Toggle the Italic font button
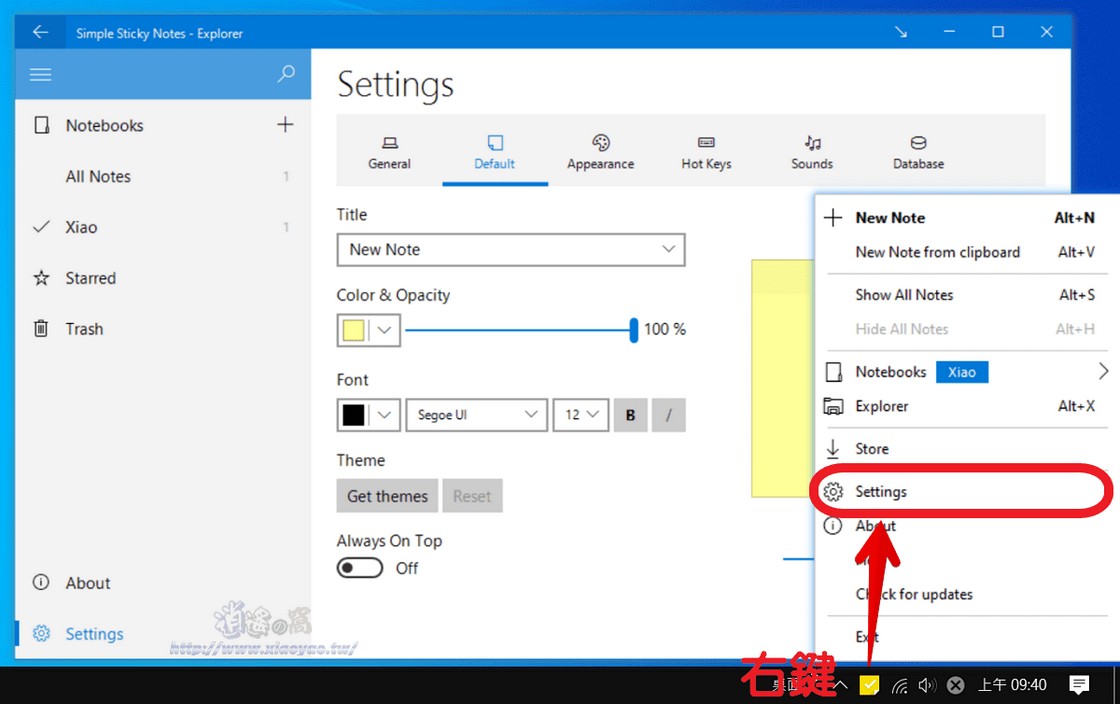Image resolution: width=1120 pixels, height=704 pixels. point(669,415)
